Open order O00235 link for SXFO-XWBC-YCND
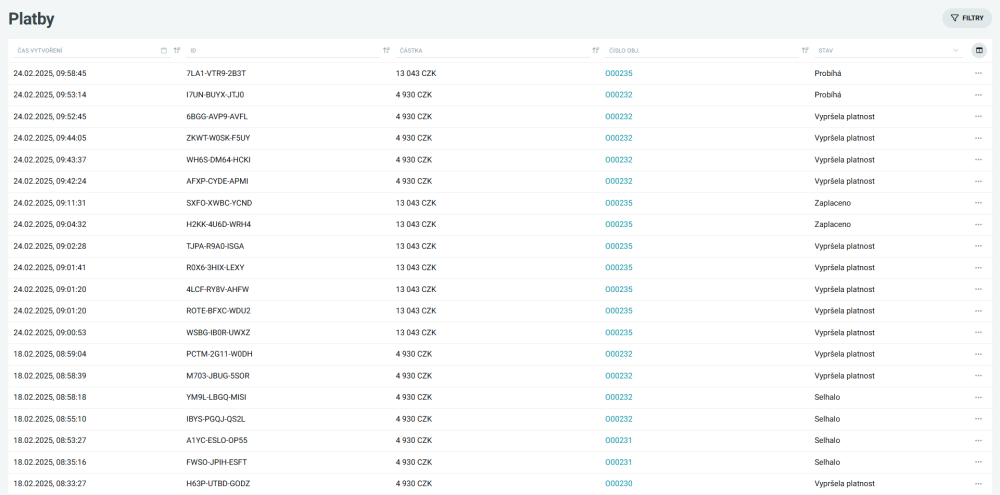 619,203
